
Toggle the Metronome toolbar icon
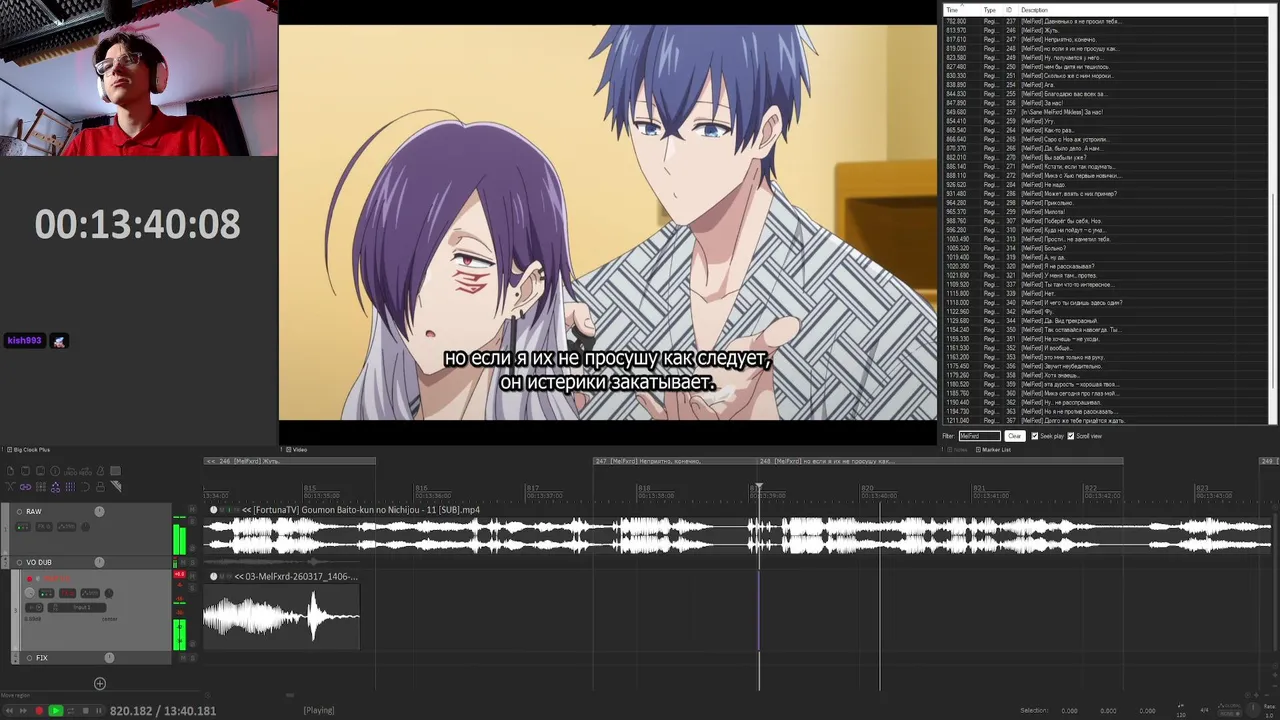(x=101, y=471)
